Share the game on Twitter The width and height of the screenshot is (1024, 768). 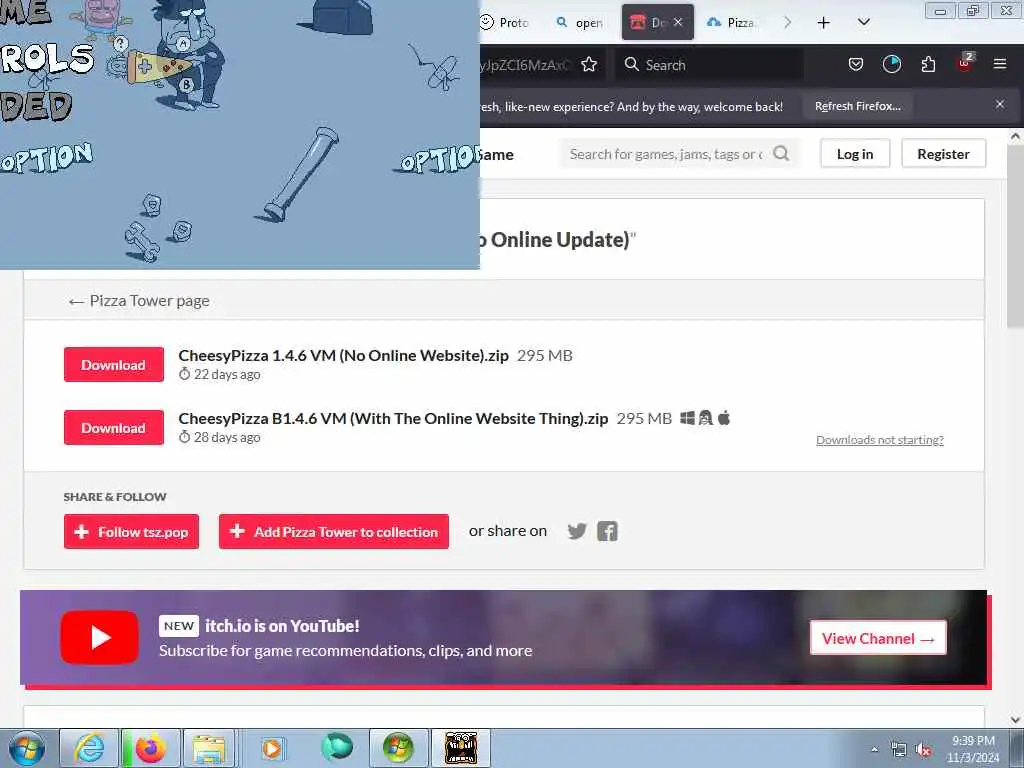pyautogui.click(x=577, y=531)
